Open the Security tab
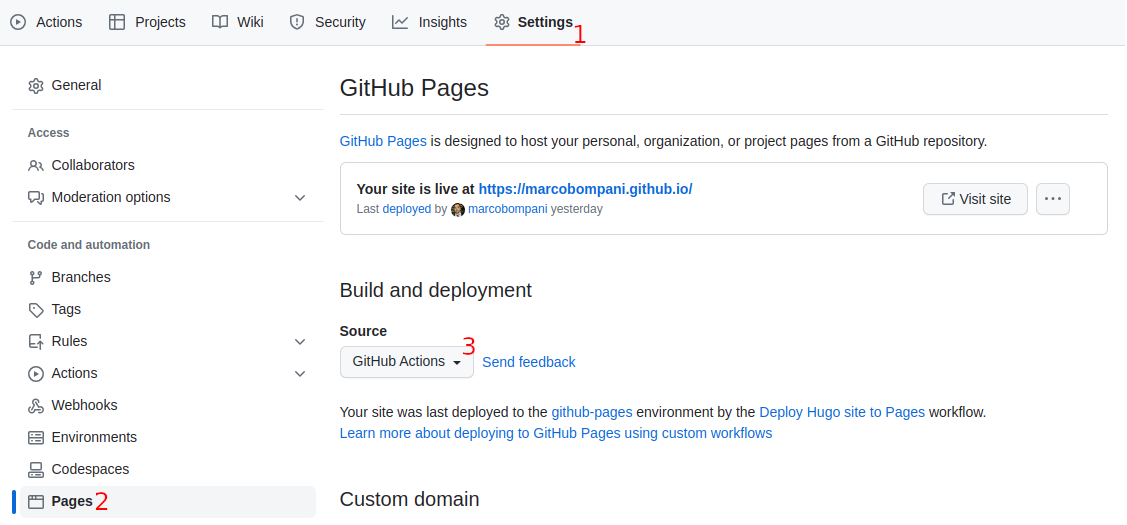Viewport: 1127px width, 525px height. click(328, 22)
